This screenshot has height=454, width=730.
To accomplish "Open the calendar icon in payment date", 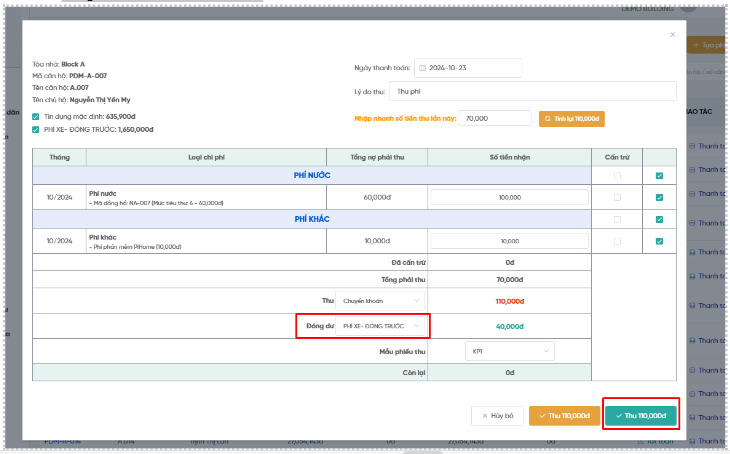I will pyautogui.click(x=422, y=68).
